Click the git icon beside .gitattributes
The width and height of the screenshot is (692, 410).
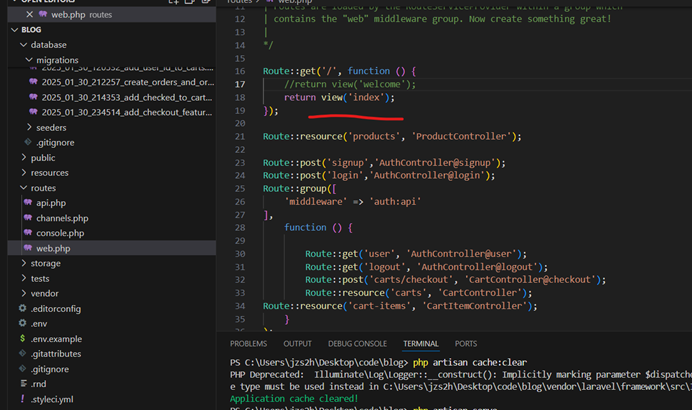tap(23, 354)
